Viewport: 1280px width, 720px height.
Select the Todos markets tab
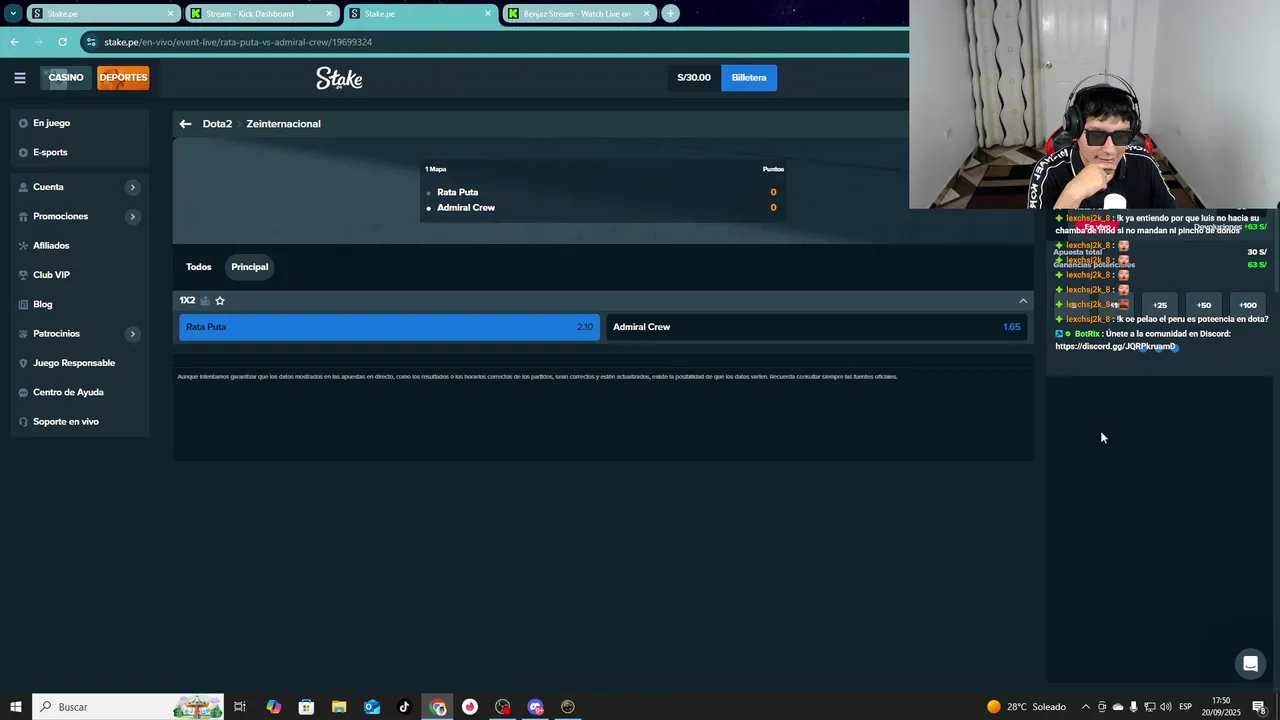(x=199, y=267)
